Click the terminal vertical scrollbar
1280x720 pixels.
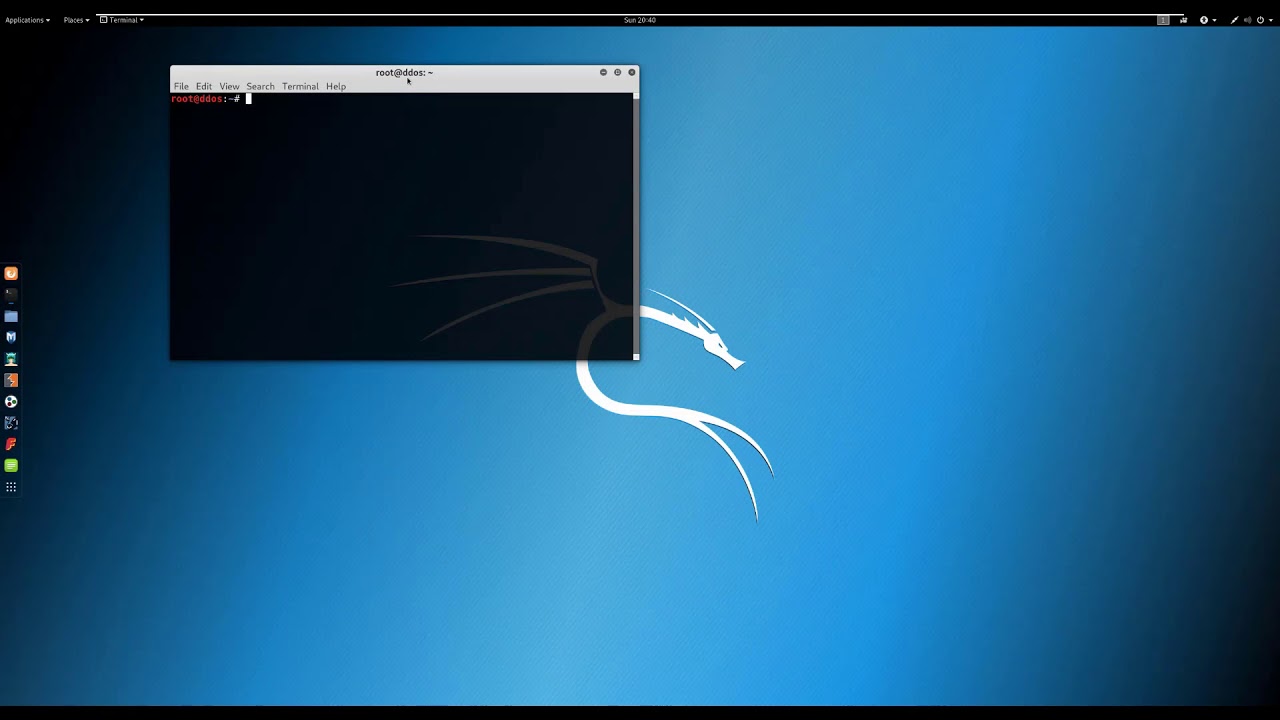(x=636, y=226)
